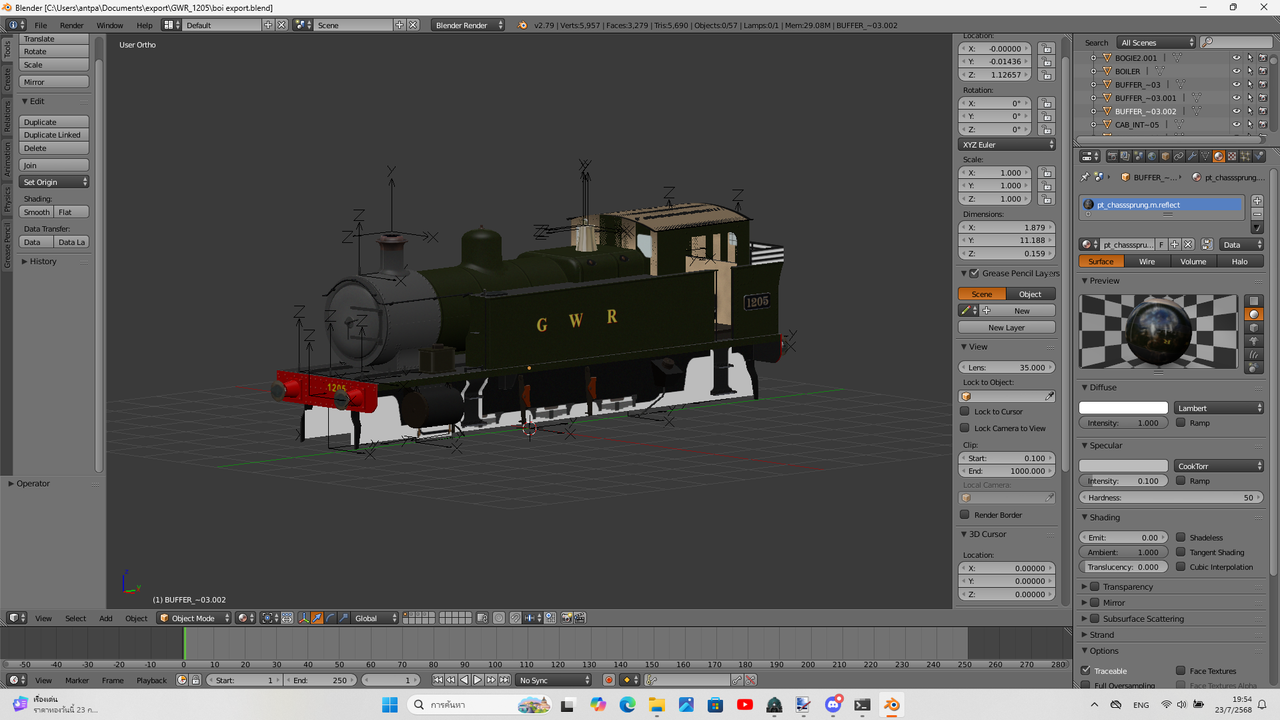This screenshot has width=1280, height=720.
Task: Unlink the material datablock with X
Action: [1188, 244]
